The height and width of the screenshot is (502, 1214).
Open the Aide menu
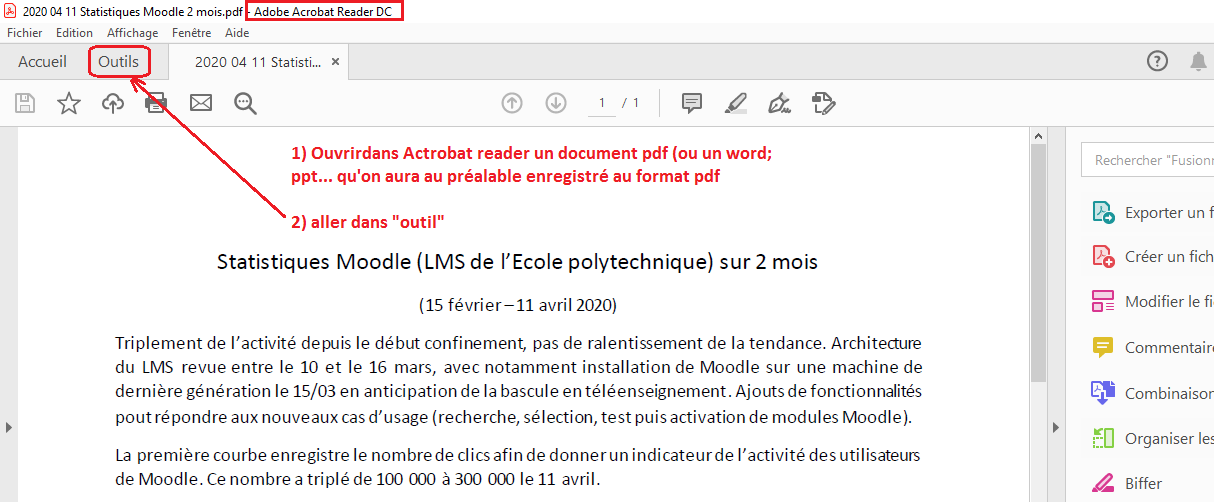click(x=237, y=33)
